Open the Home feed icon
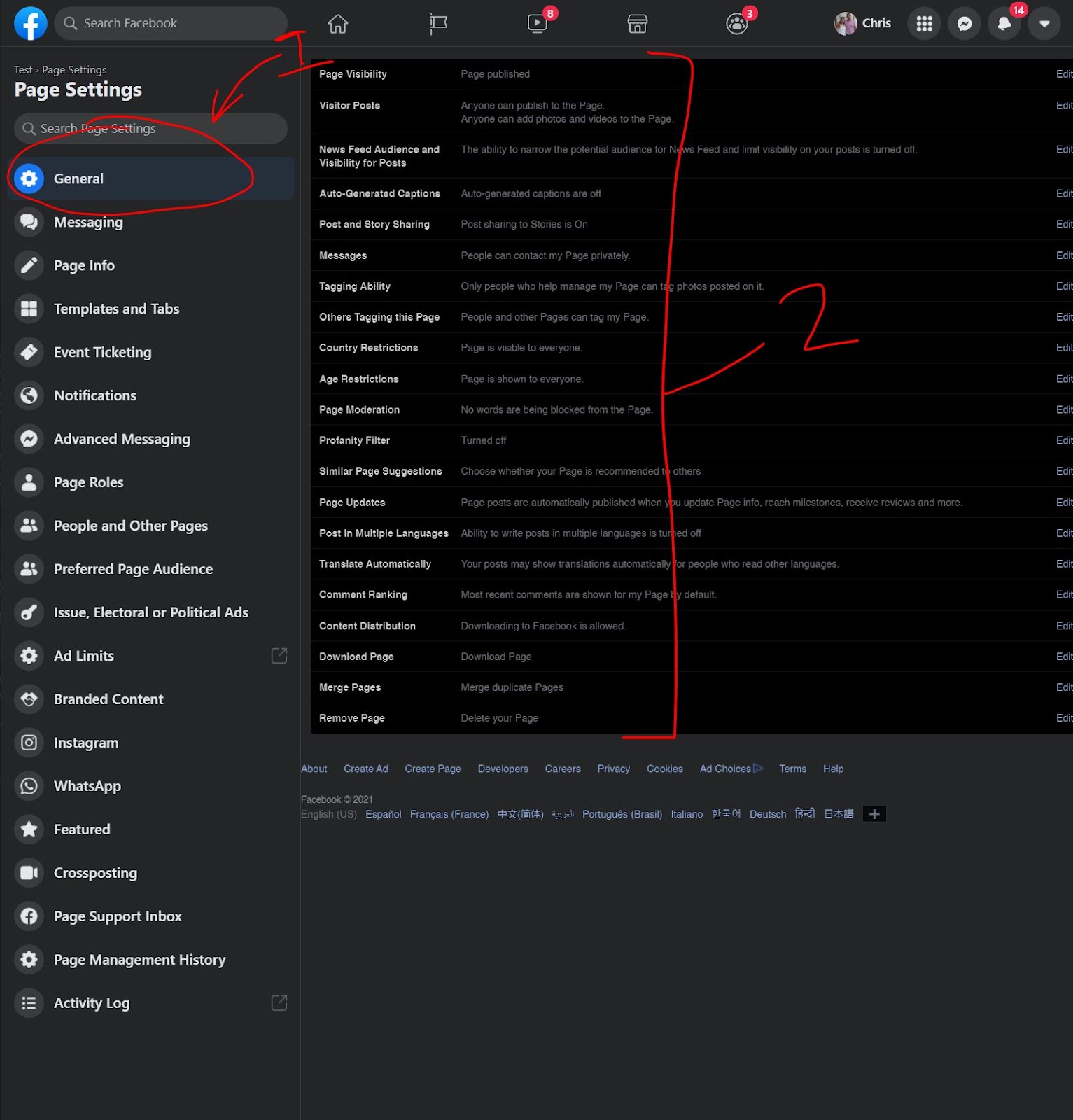The width and height of the screenshot is (1073, 1120). [338, 24]
